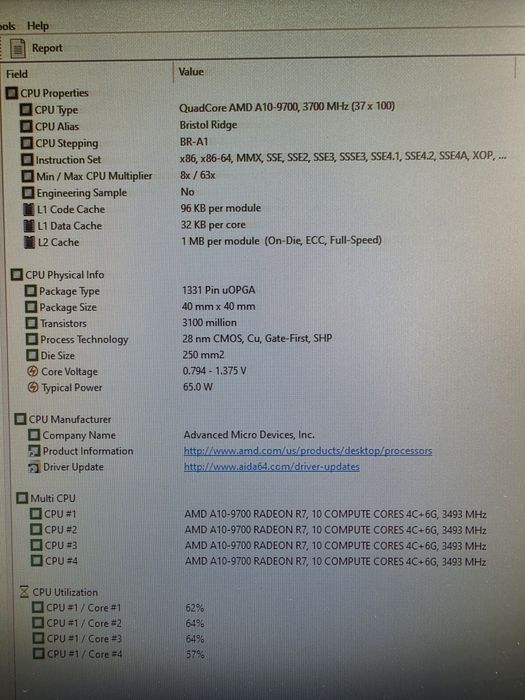Click the CPU Stepping row icon
Viewport: 525px width, 700px height.
pos(27,143)
